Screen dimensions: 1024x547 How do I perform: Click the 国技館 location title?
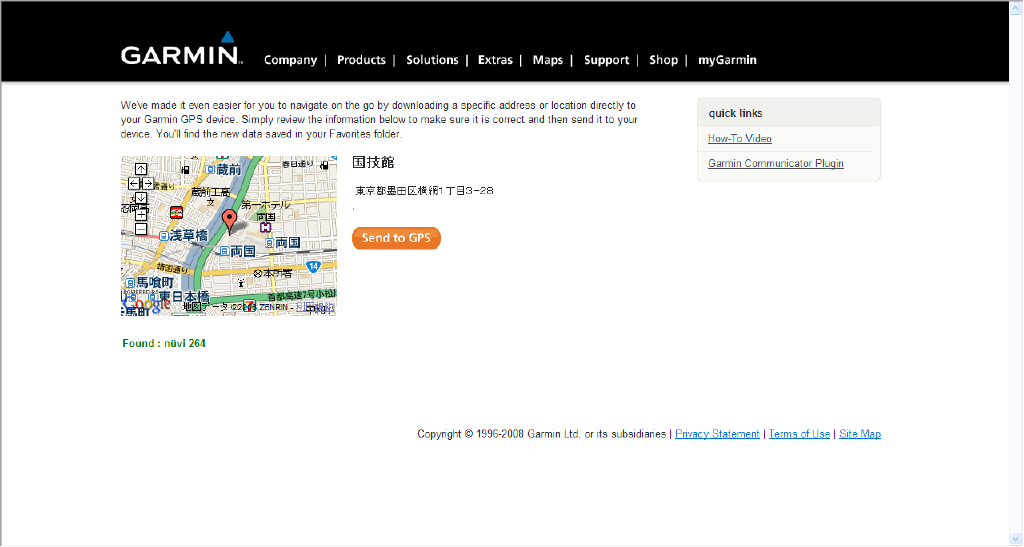pyautogui.click(x=374, y=162)
